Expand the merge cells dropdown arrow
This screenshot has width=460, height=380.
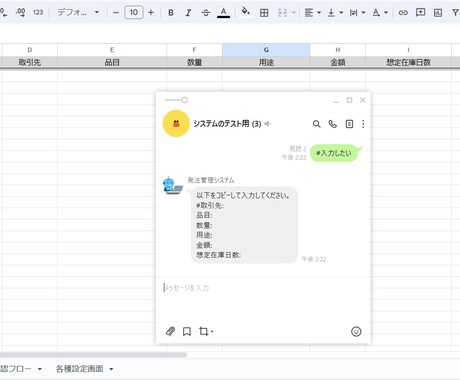tap(294, 13)
